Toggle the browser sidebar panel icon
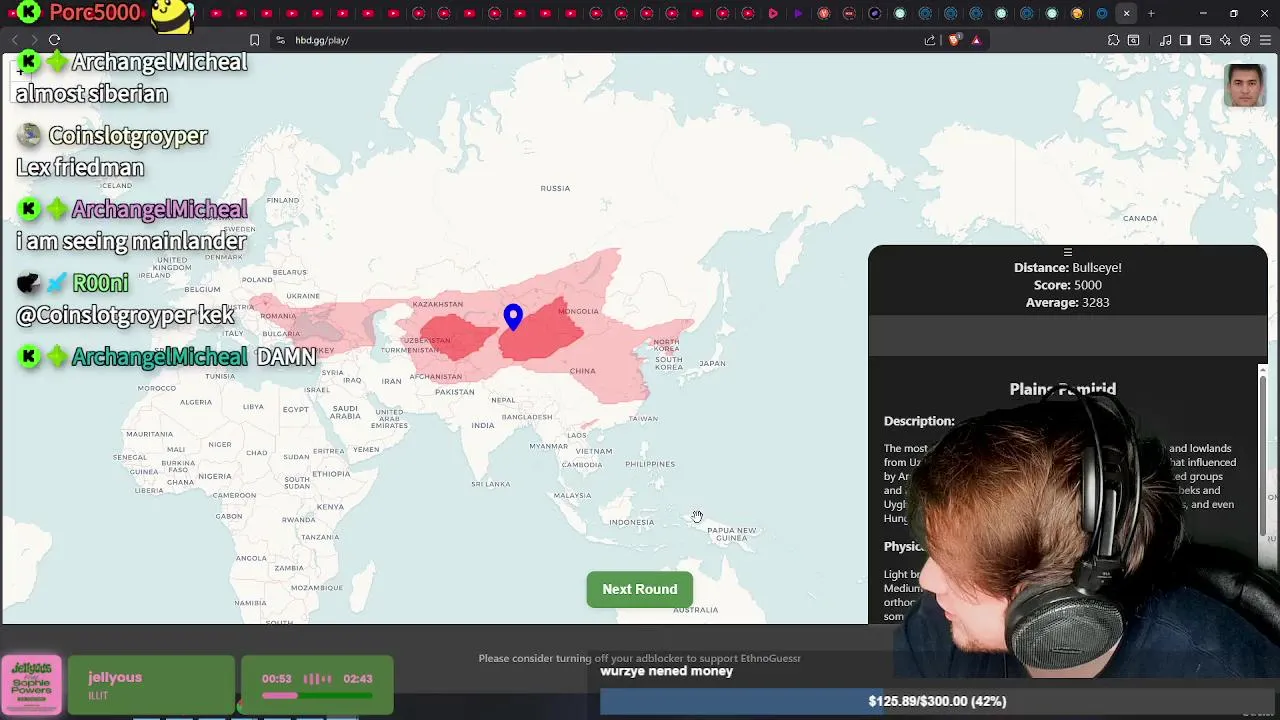This screenshot has height=720, width=1280. [1185, 40]
